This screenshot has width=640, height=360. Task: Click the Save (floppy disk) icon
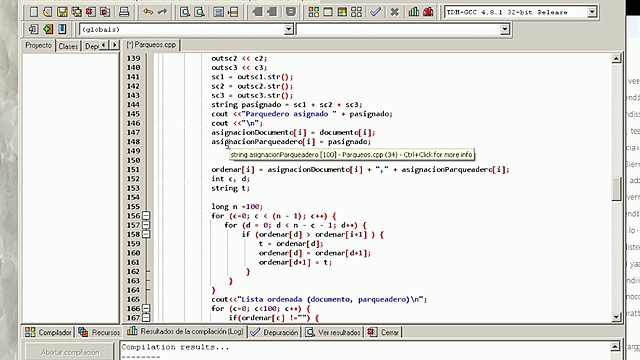pyautogui.click(x=62, y=12)
